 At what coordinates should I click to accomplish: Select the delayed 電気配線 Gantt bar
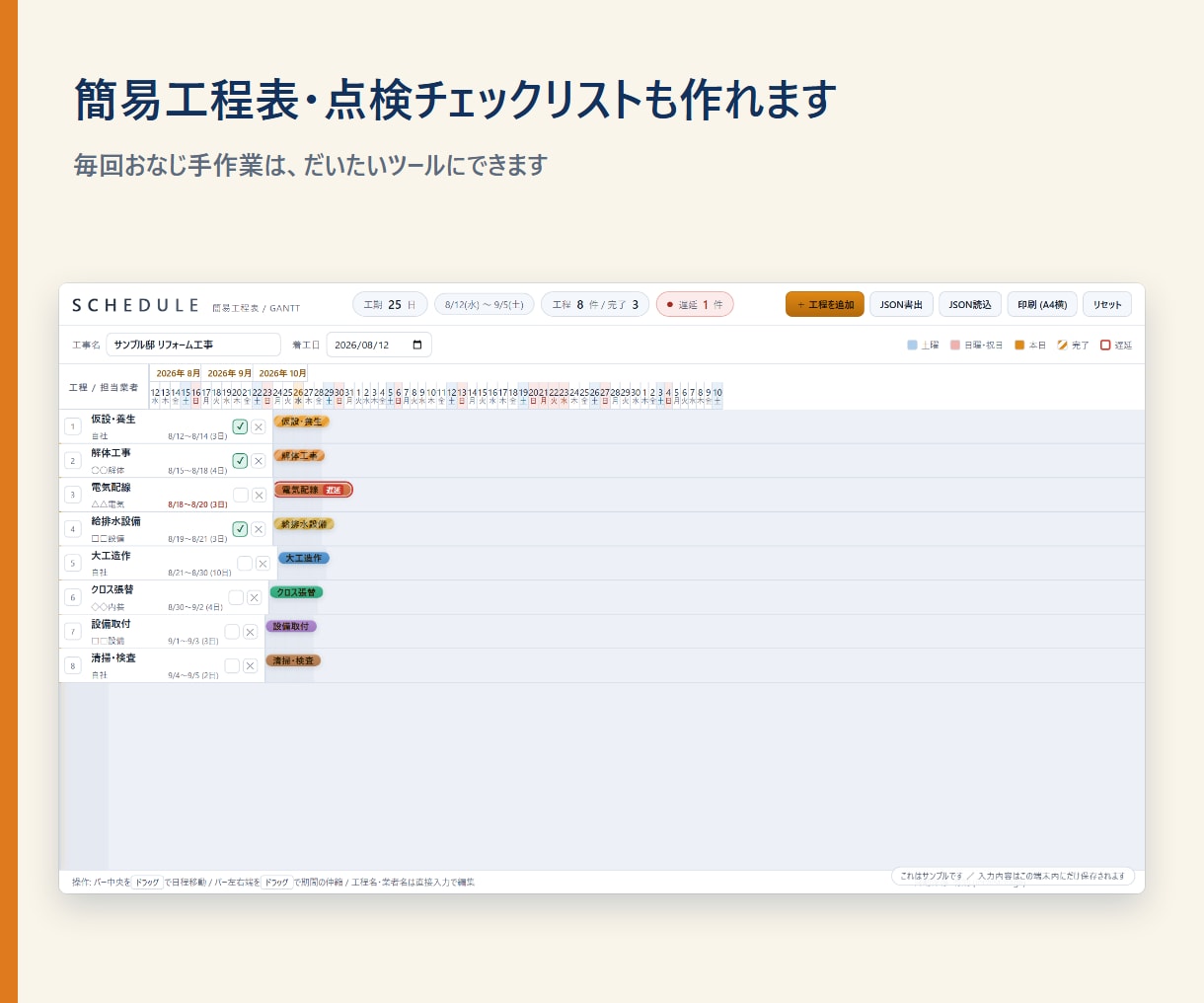[313, 490]
